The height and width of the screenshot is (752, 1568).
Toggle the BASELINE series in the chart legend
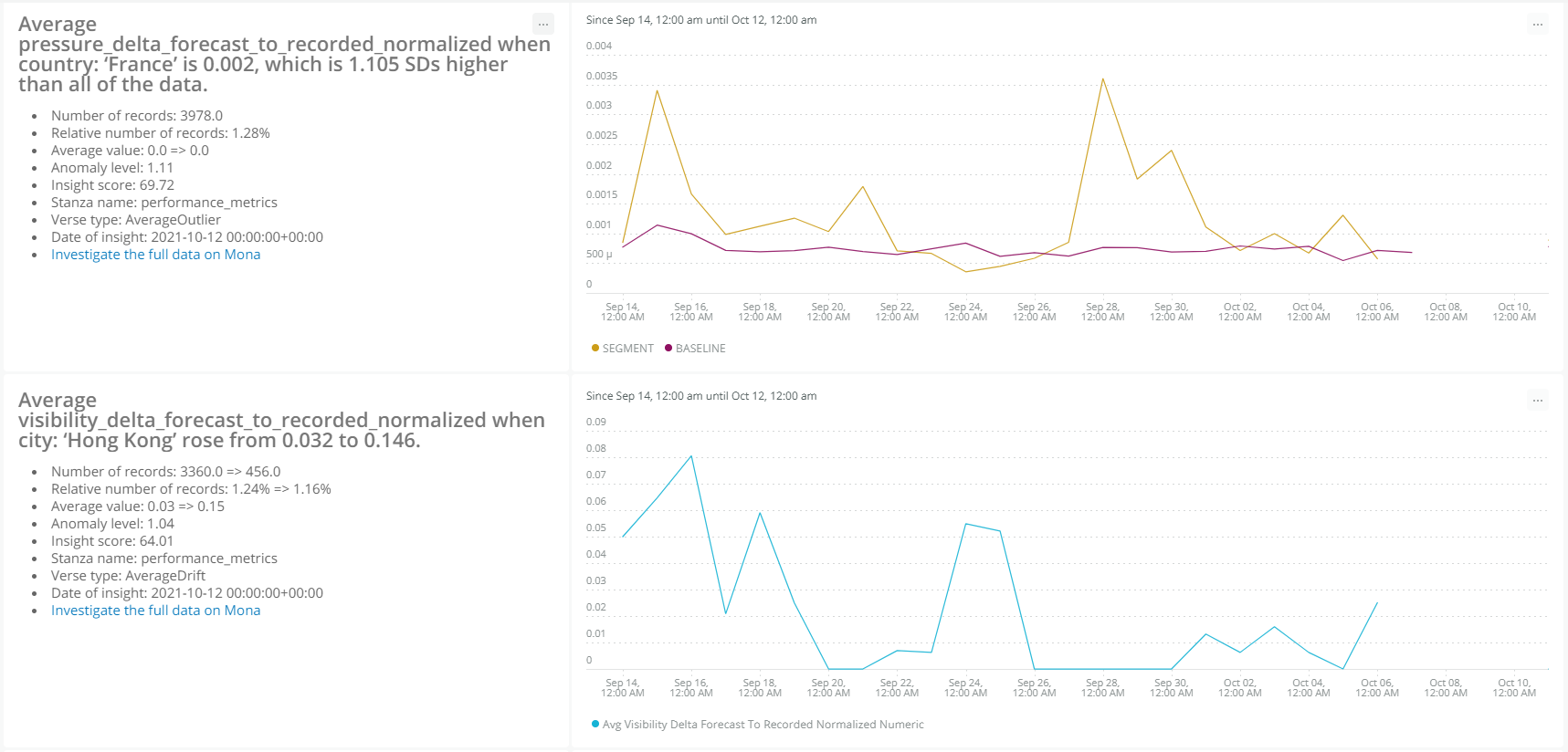(x=696, y=349)
